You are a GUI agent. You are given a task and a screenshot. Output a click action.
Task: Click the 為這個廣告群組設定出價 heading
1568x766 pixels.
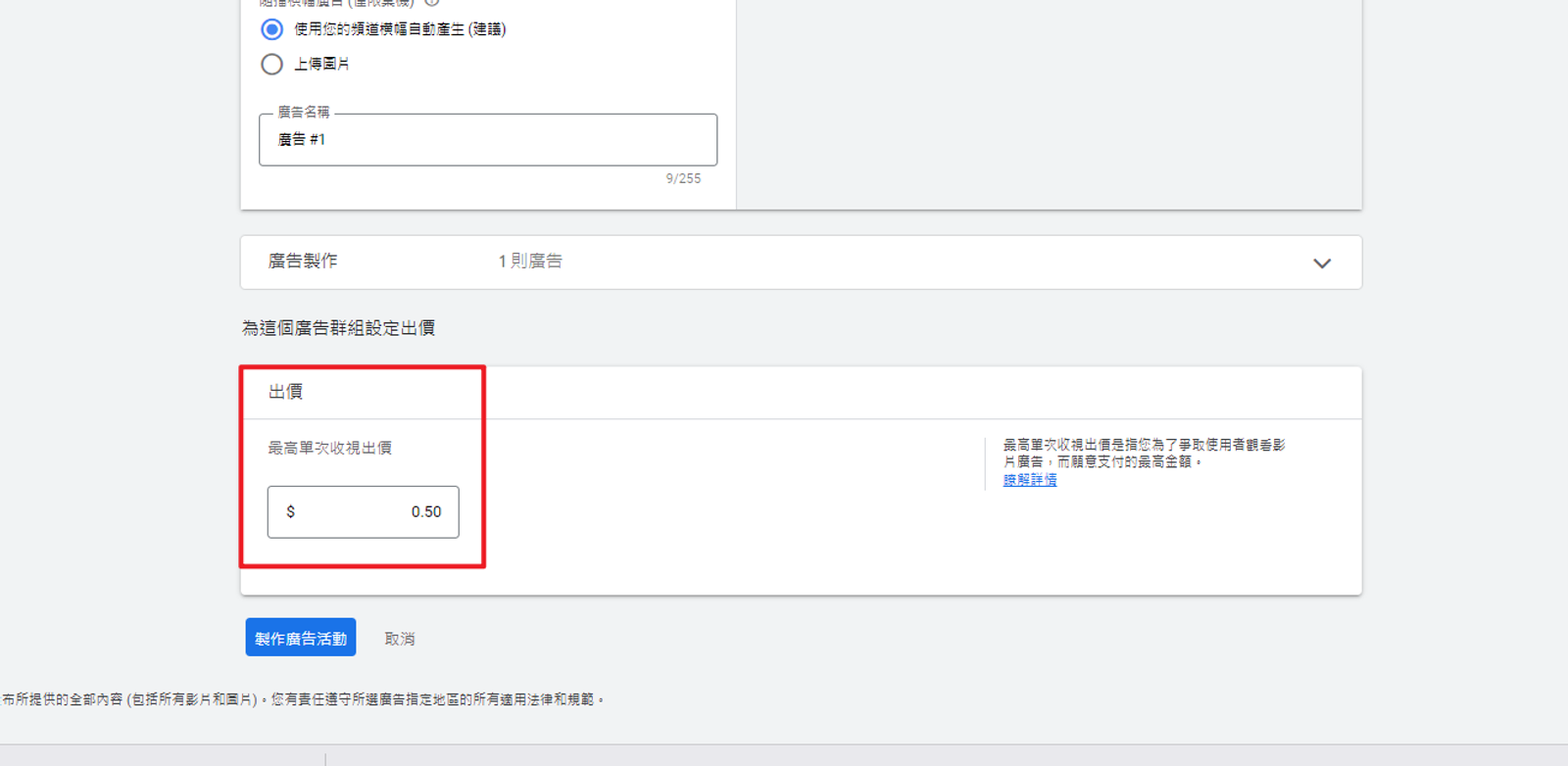coord(339,328)
